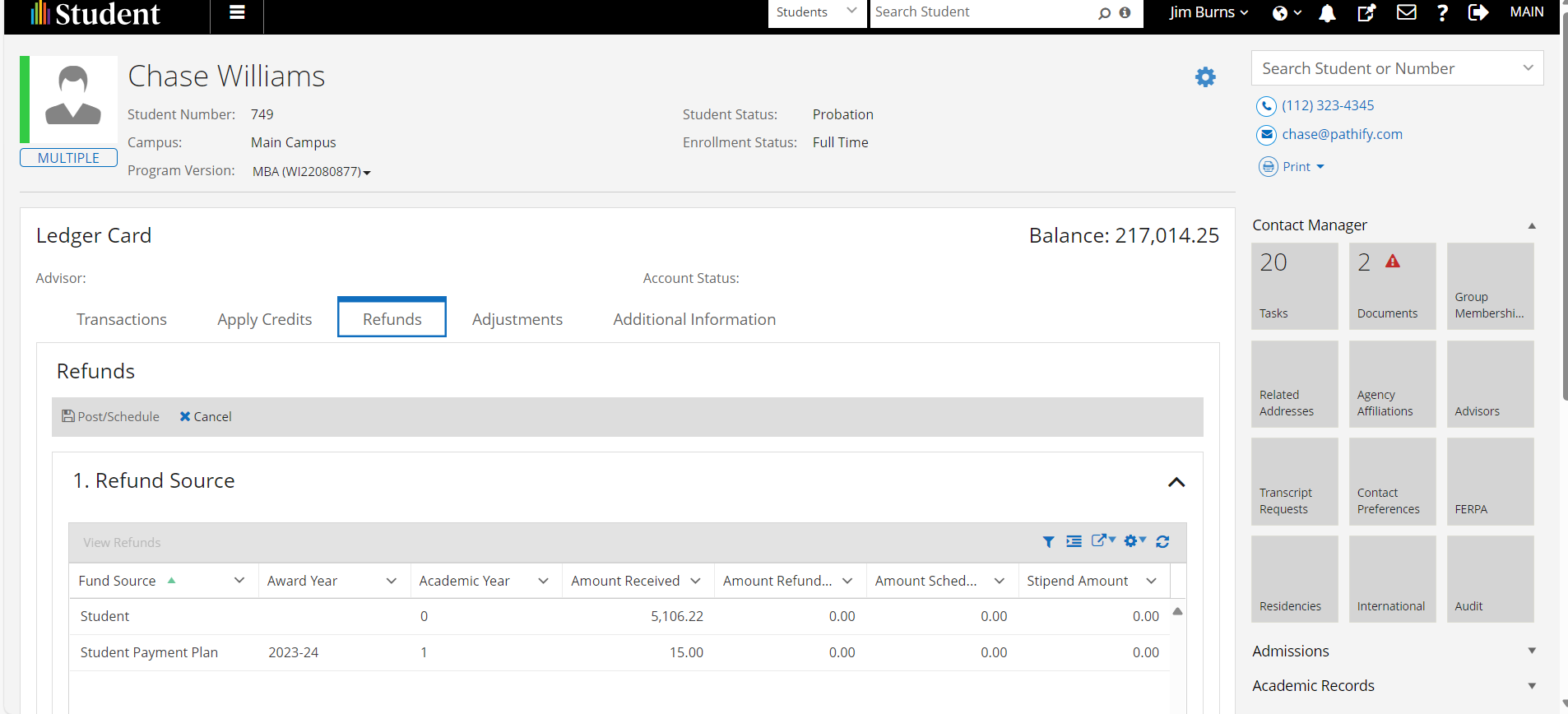Click the grid vertical scrollbar up arrow
This screenshot has height=714, width=1568.
pos(1177,611)
